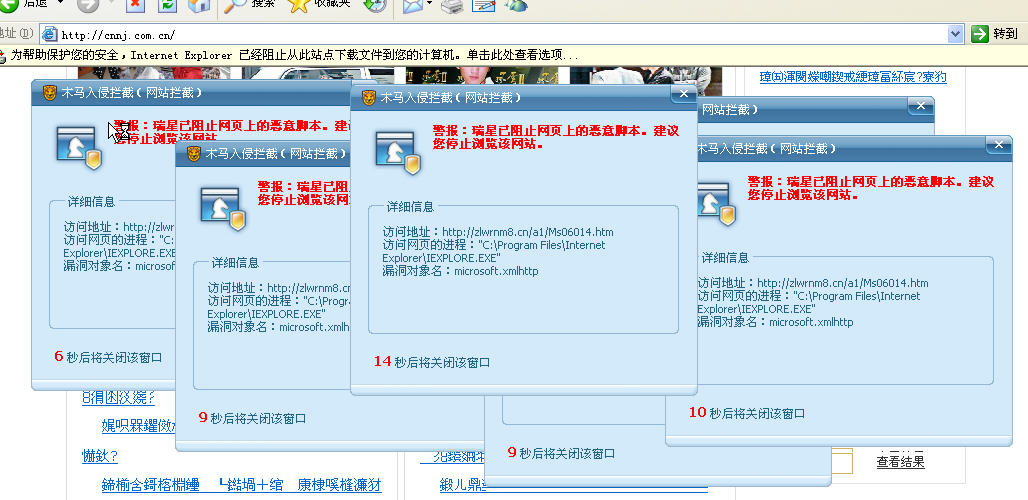This screenshot has width=1028, height=500.
Task: Click 详细信息 label in 10-second popup
Action: pos(725,258)
